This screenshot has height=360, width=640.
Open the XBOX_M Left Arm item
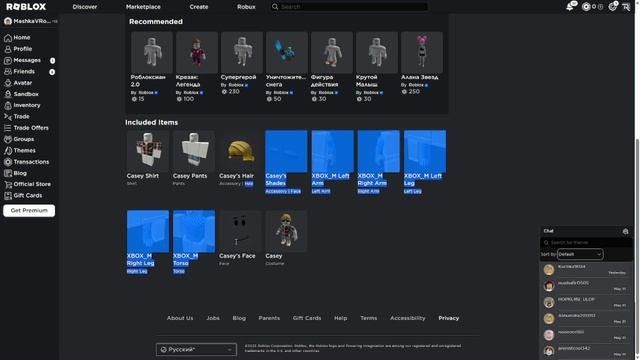[x=333, y=162]
